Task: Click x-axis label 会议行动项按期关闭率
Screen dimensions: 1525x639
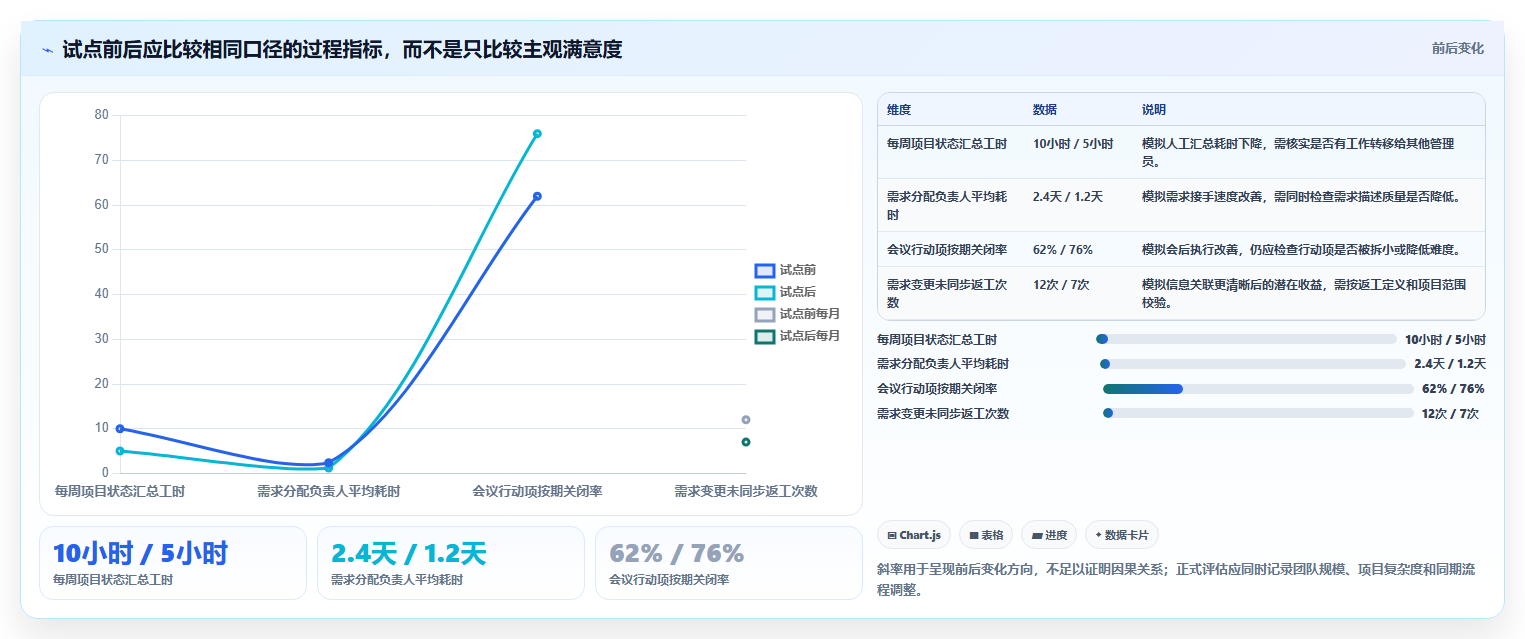Action: tap(537, 492)
